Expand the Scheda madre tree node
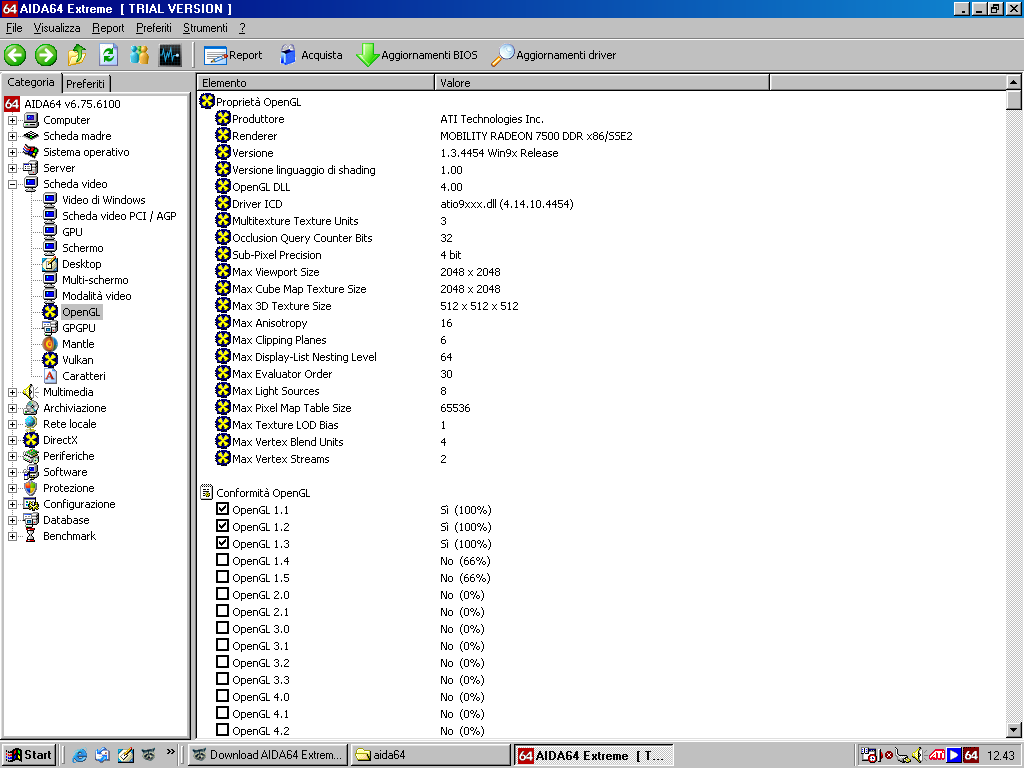 (x=12, y=136)
